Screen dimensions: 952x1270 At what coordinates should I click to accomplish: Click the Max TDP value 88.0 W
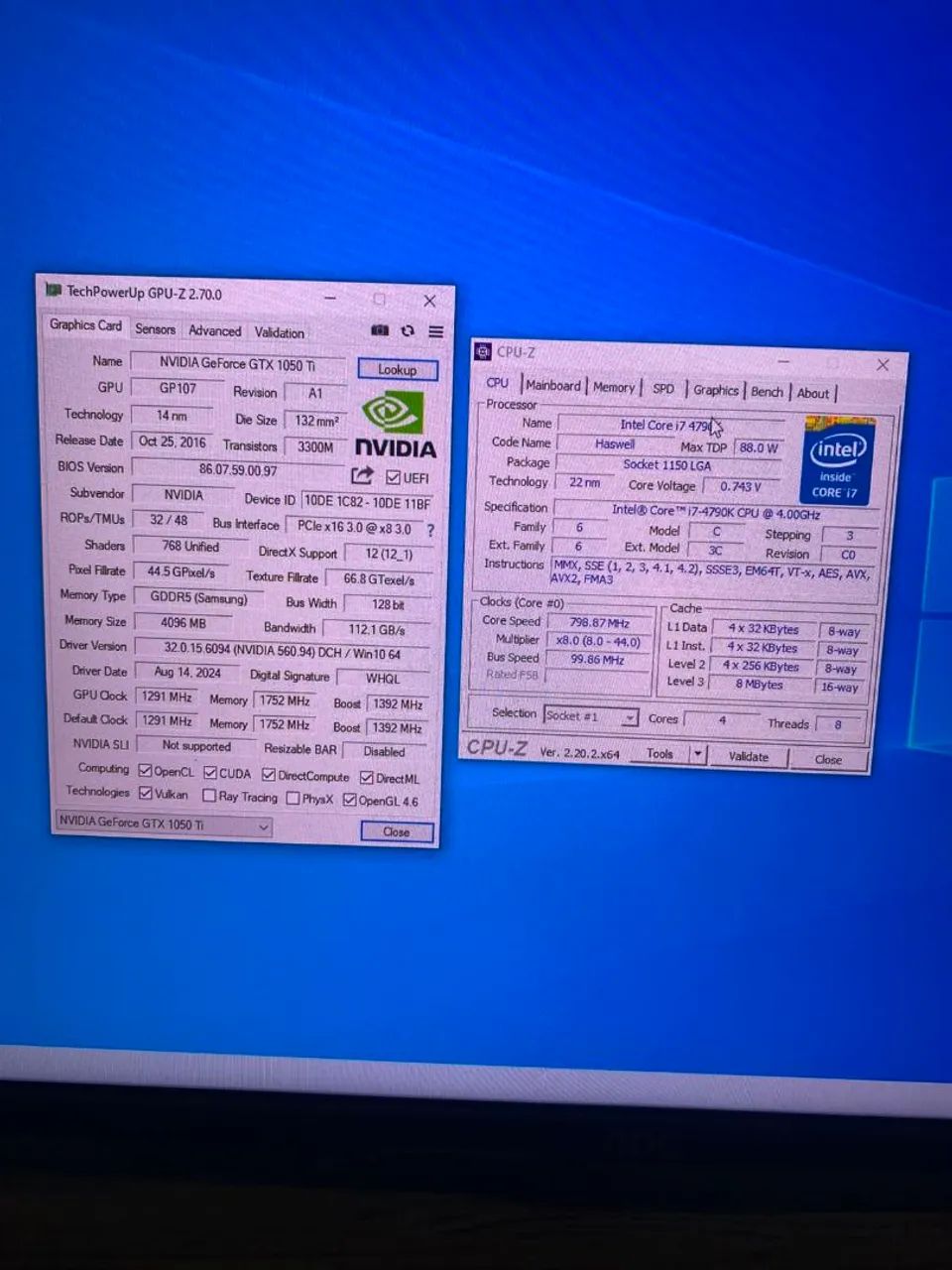[759, 447]
